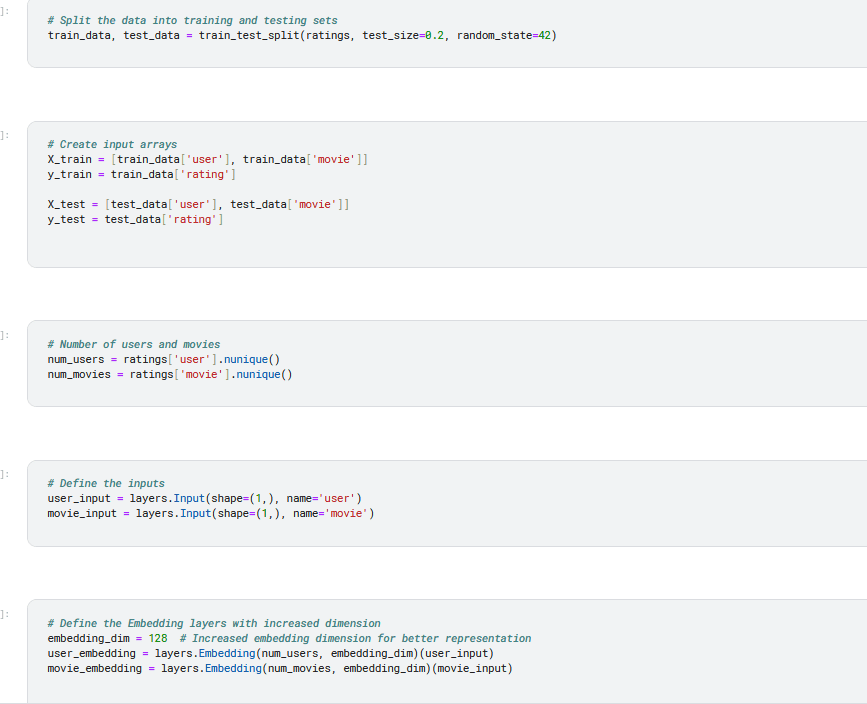Click the embedding_dim value 128

click(158, 638)
